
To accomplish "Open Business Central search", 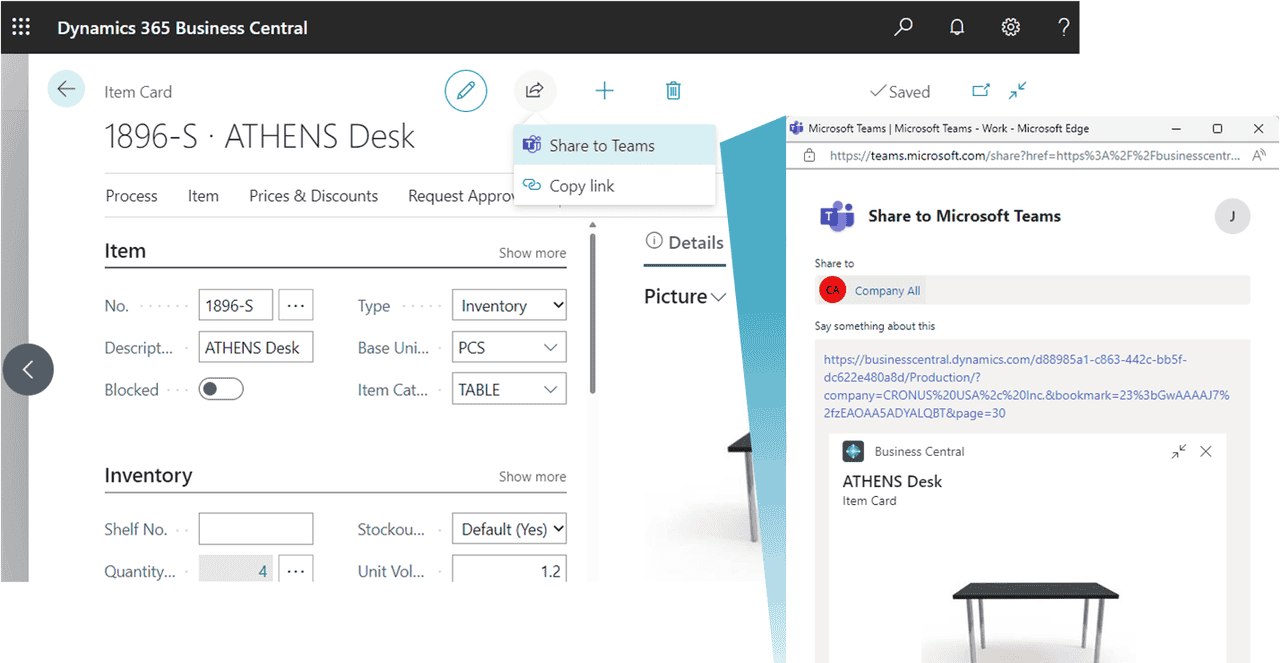I will [x=902, y=27].
